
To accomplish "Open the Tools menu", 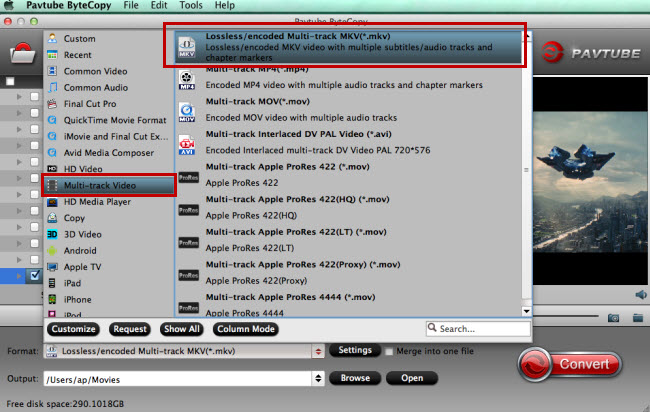I will click(191, 5).
